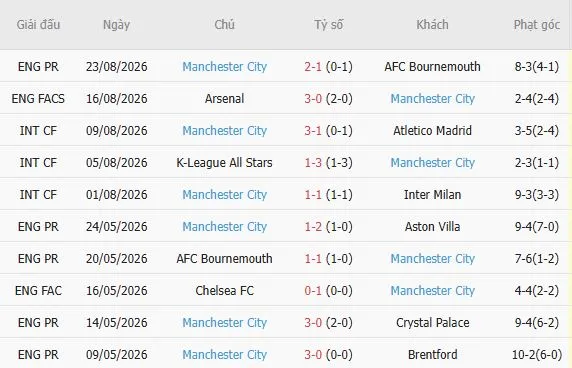572x368 pixels.
Task: Click Crystal Palace away team name
Action: coord(432,323)
